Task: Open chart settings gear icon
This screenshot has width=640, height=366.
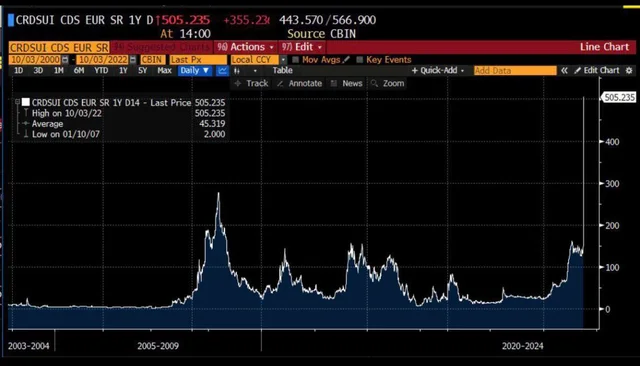Action: [629, 70]
